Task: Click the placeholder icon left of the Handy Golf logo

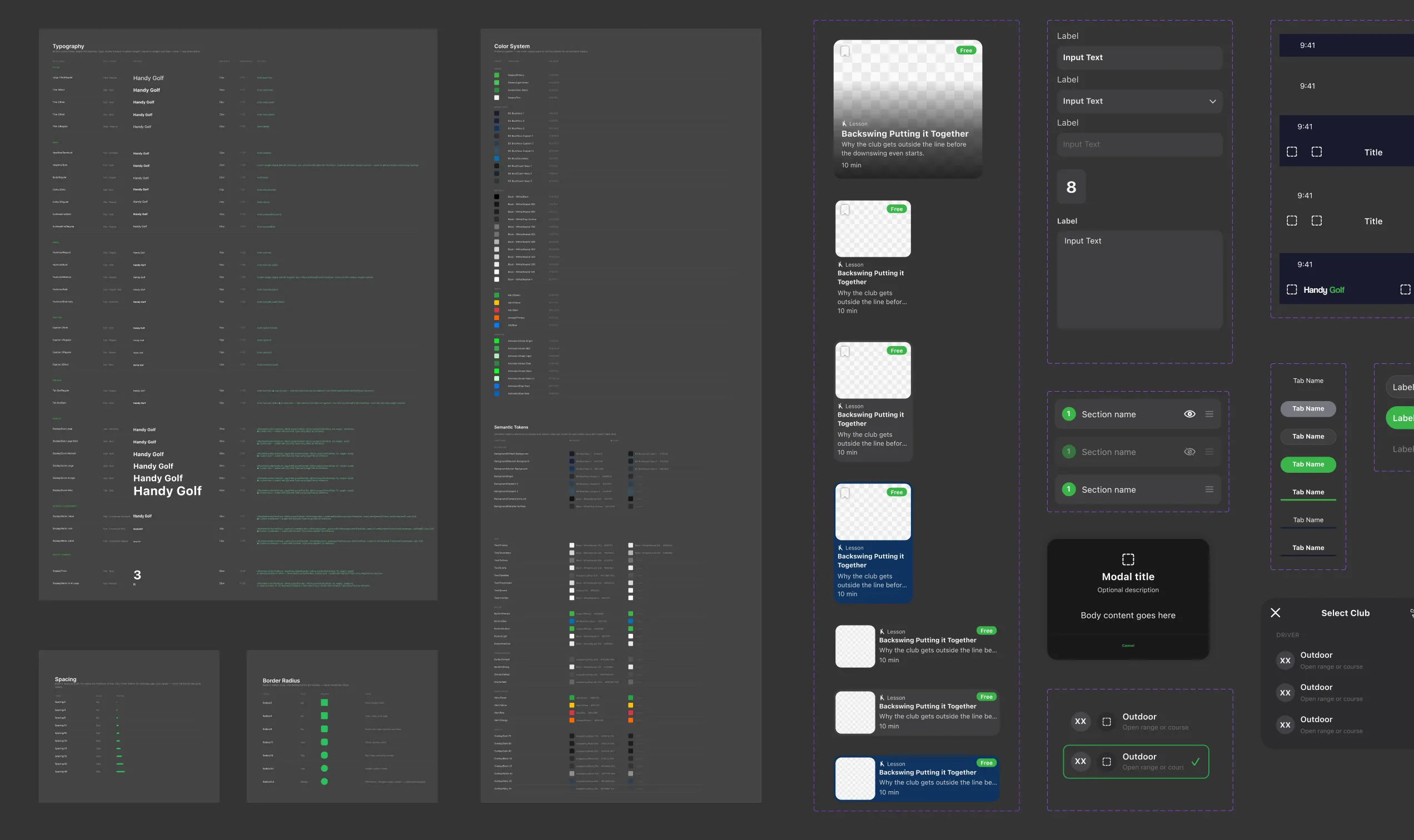Action: click(1292, 289)
